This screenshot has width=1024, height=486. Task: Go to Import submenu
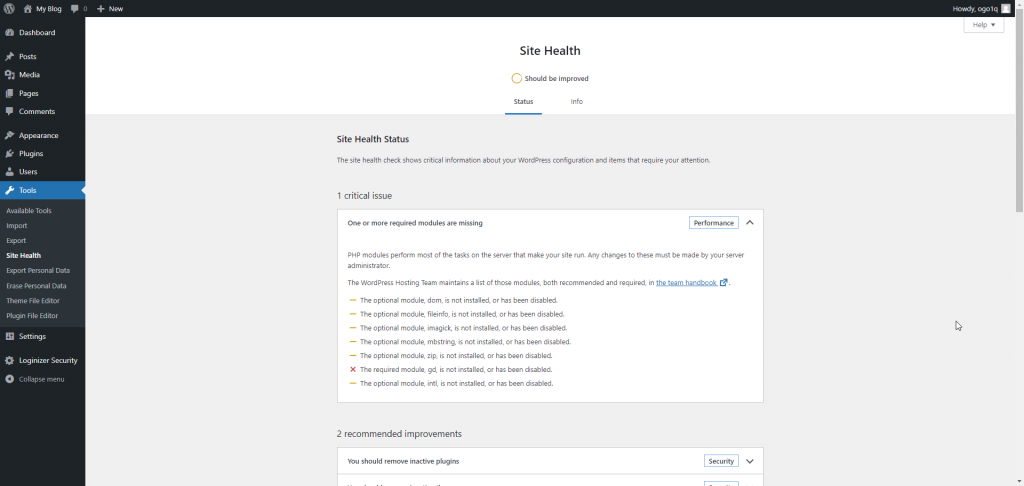point(17,226)
